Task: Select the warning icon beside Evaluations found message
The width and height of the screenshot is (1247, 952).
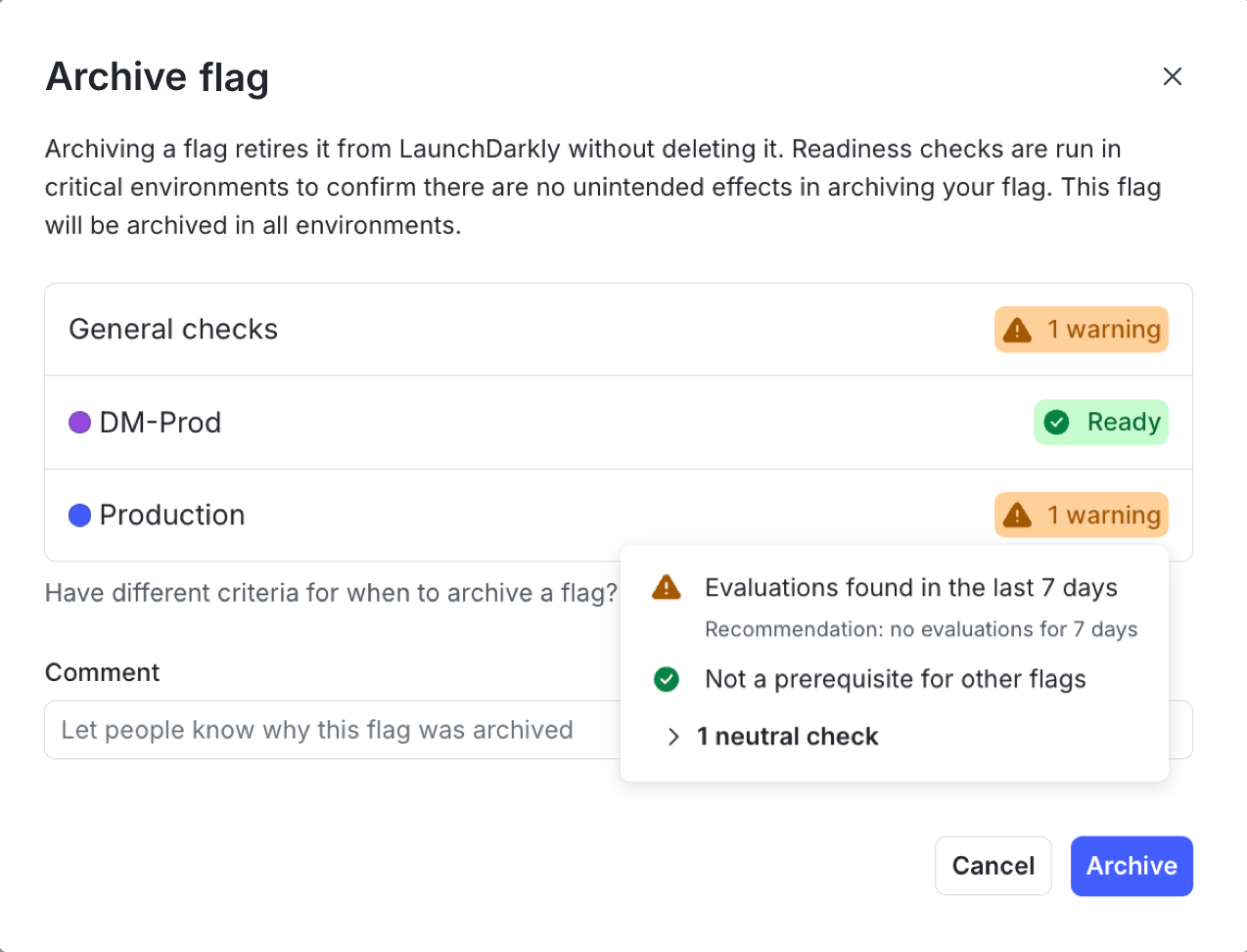Action: pyautogui.click(x=665, y=587)
